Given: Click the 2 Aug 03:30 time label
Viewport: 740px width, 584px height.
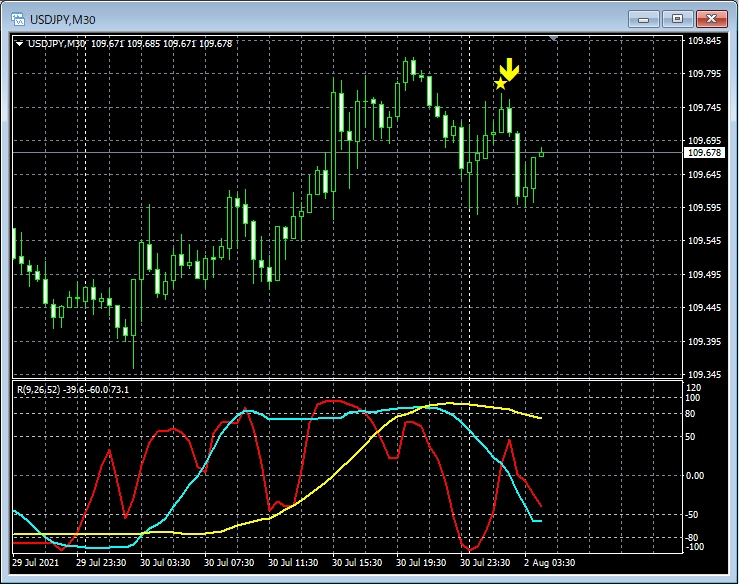Looking at the screenshot, I should [x=549, y=562].
